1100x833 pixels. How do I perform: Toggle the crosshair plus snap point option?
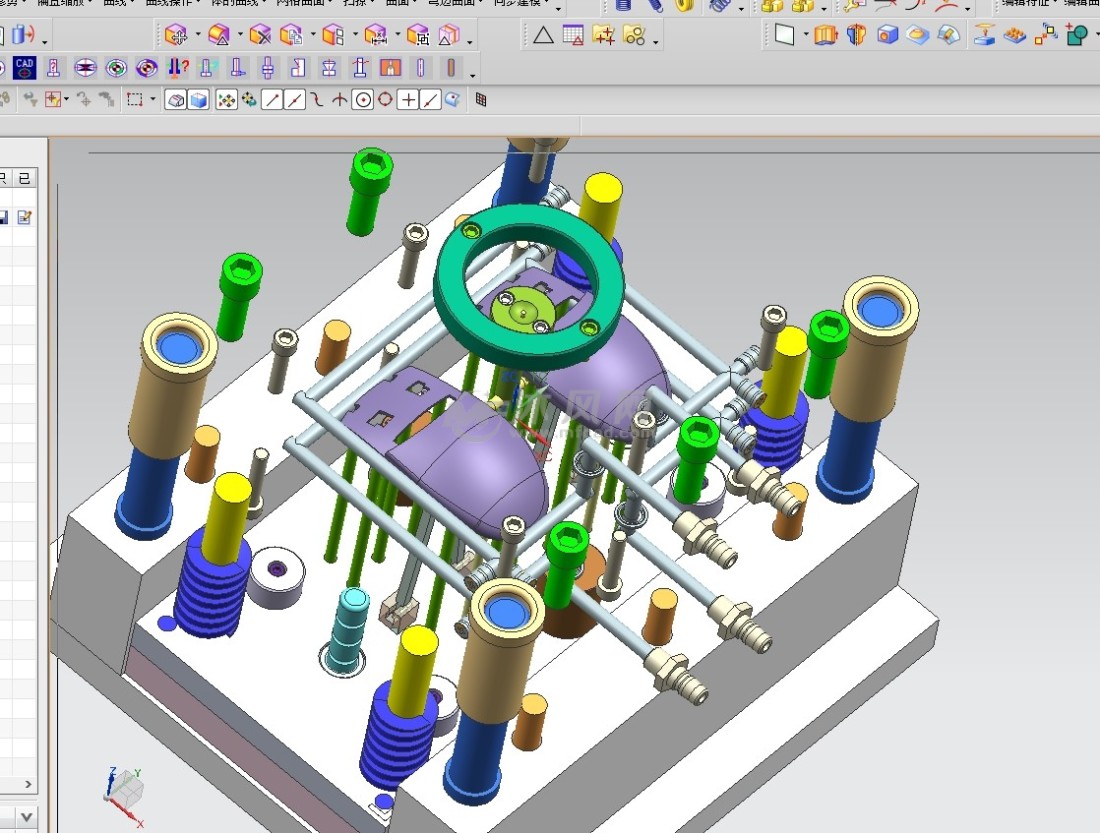pos(407,100)
